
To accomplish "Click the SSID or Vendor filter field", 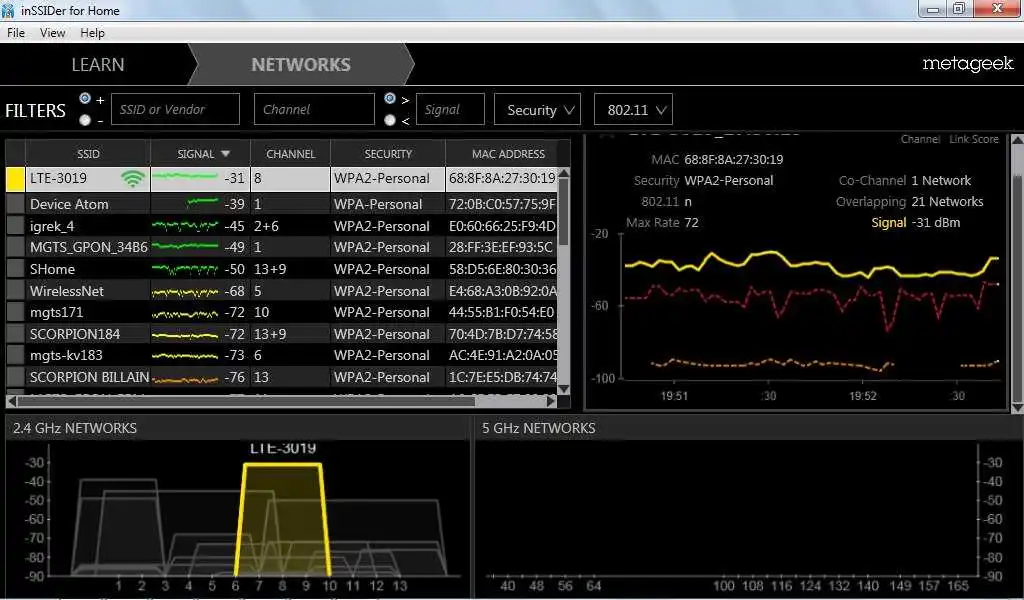I will (175, 110).
